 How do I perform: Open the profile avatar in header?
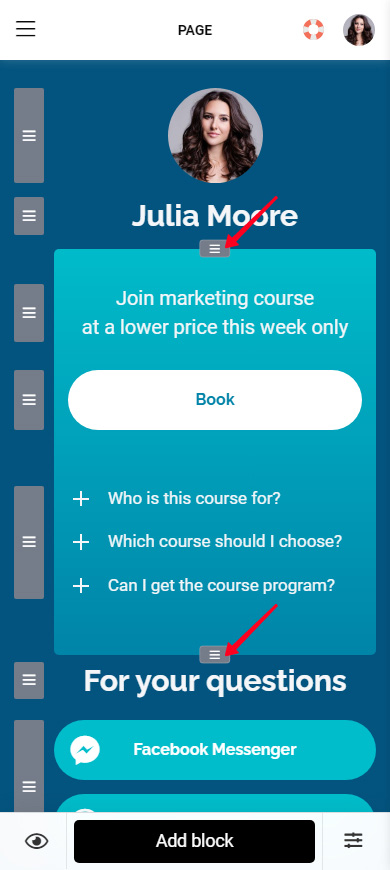point(359,30)
